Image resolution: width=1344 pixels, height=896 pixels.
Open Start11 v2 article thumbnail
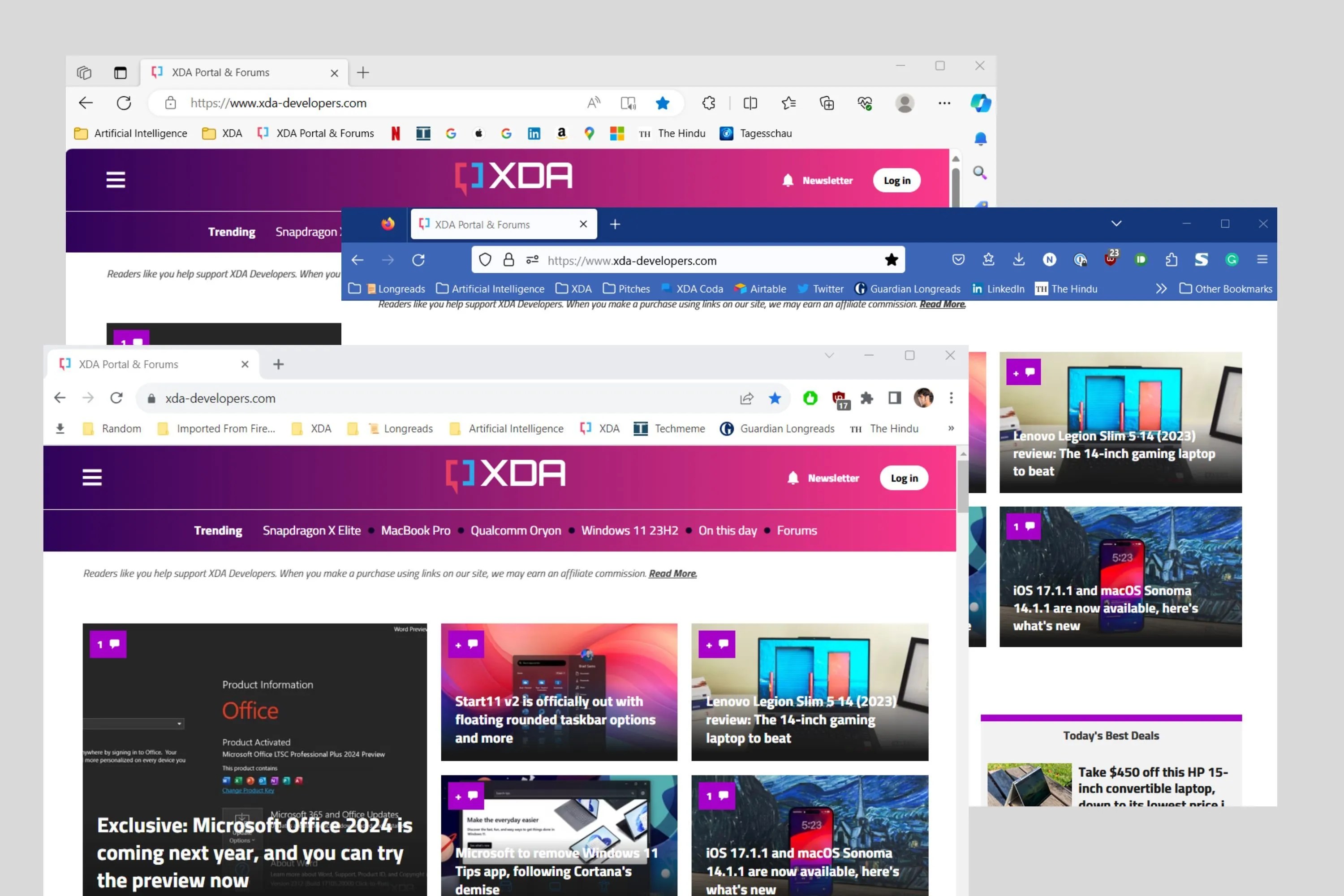[559, 691]
